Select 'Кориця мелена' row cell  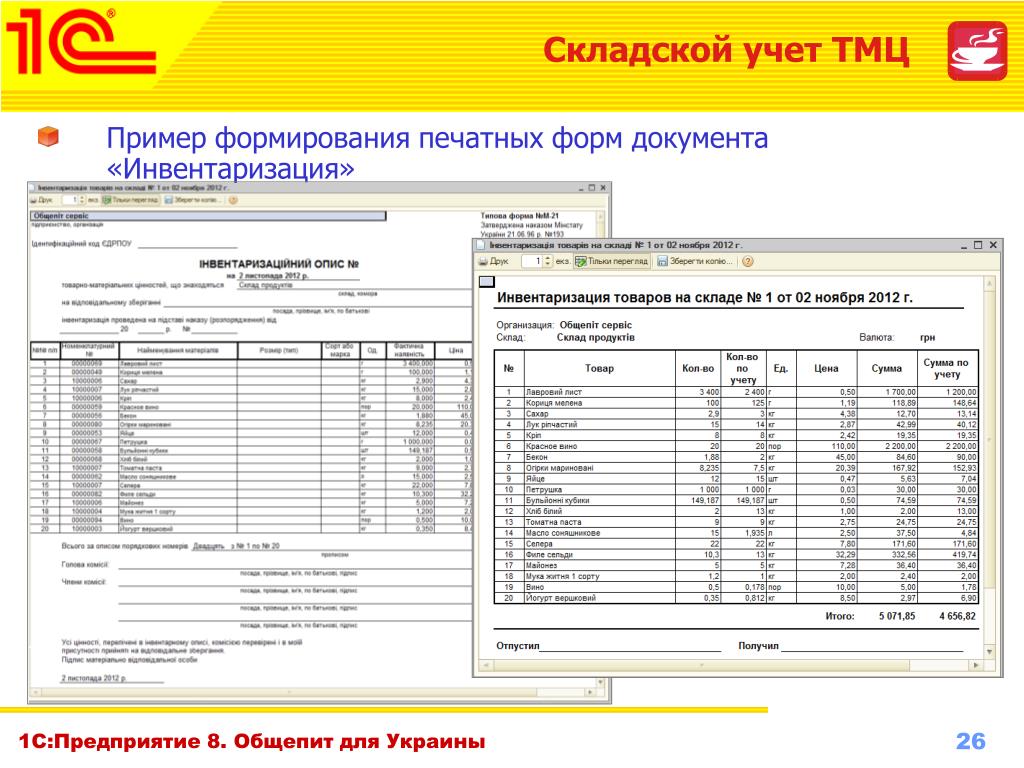tap(600, 403)
